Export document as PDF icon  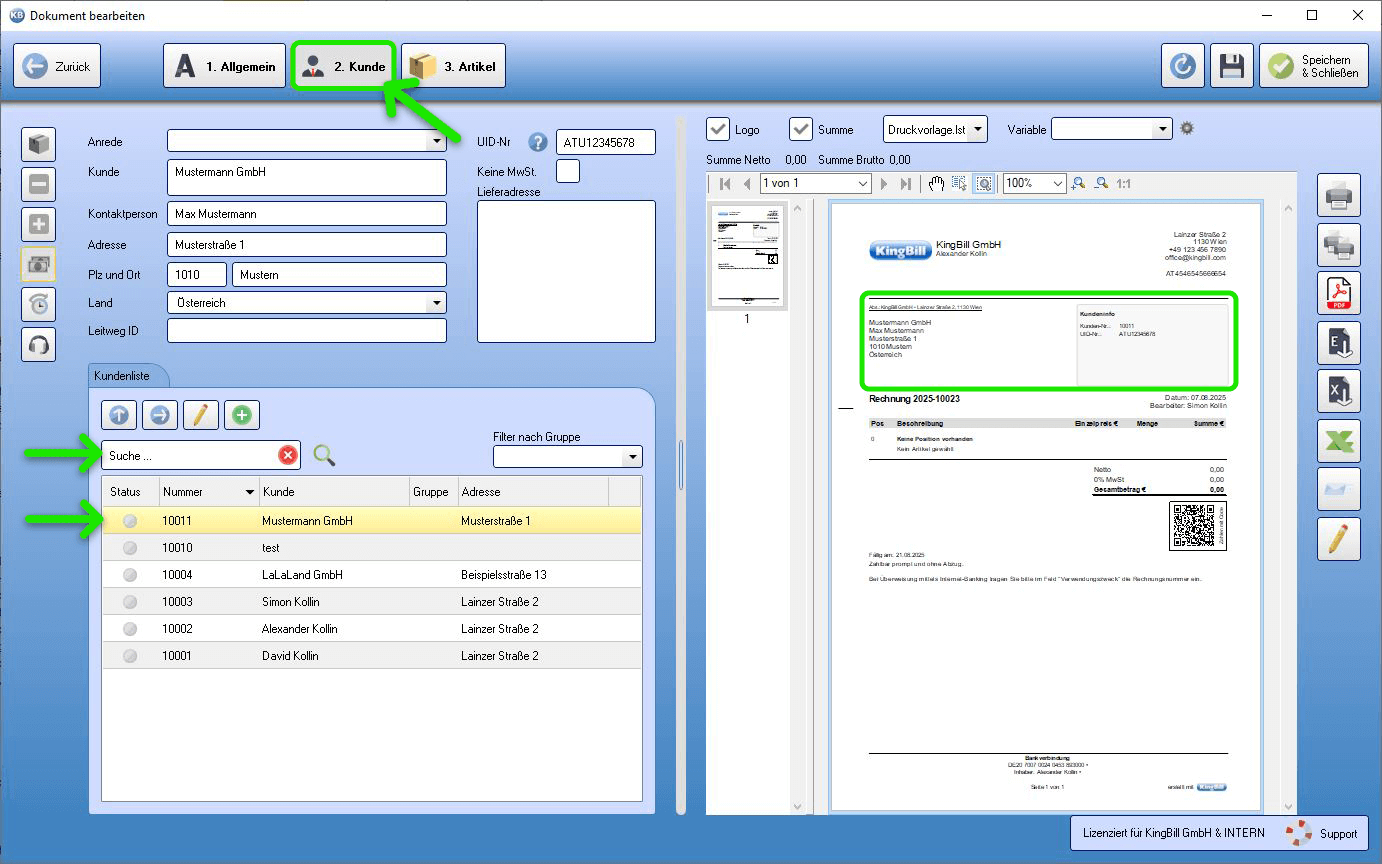click(x=1338, y=293)
